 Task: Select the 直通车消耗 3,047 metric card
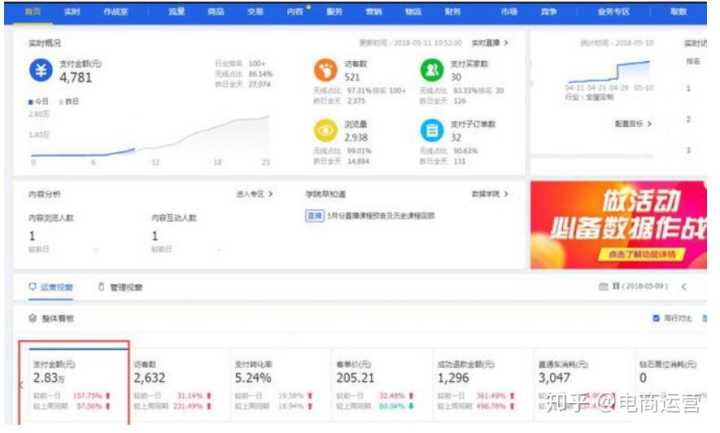coord(583,384)
